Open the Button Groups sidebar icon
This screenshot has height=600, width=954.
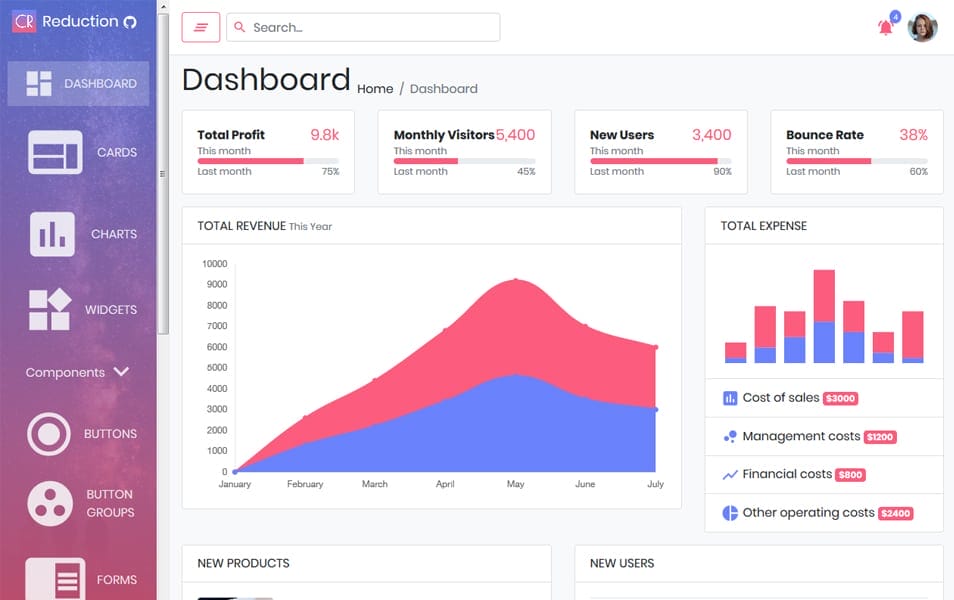[x=49, y=503]
